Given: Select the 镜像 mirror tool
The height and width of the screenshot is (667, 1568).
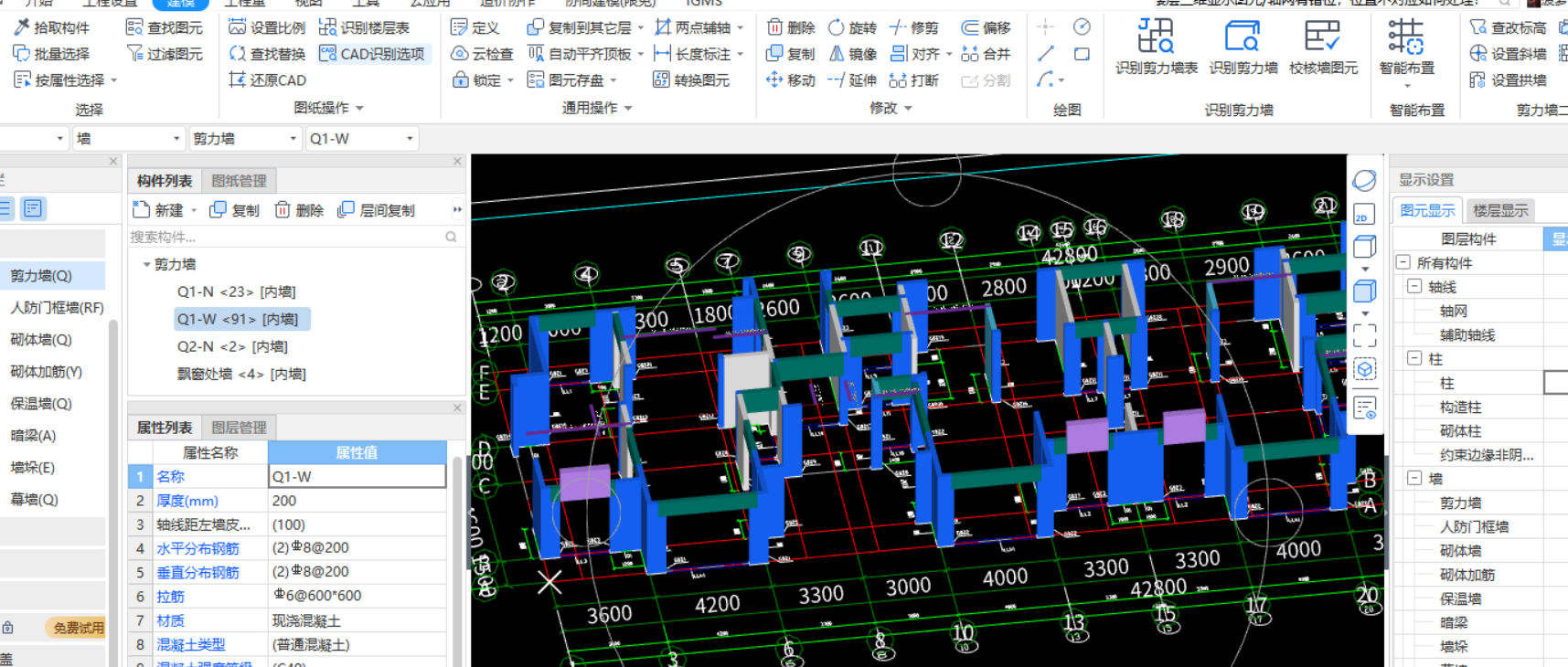Looking at the screenshot, I should click(x=851, y=54).
